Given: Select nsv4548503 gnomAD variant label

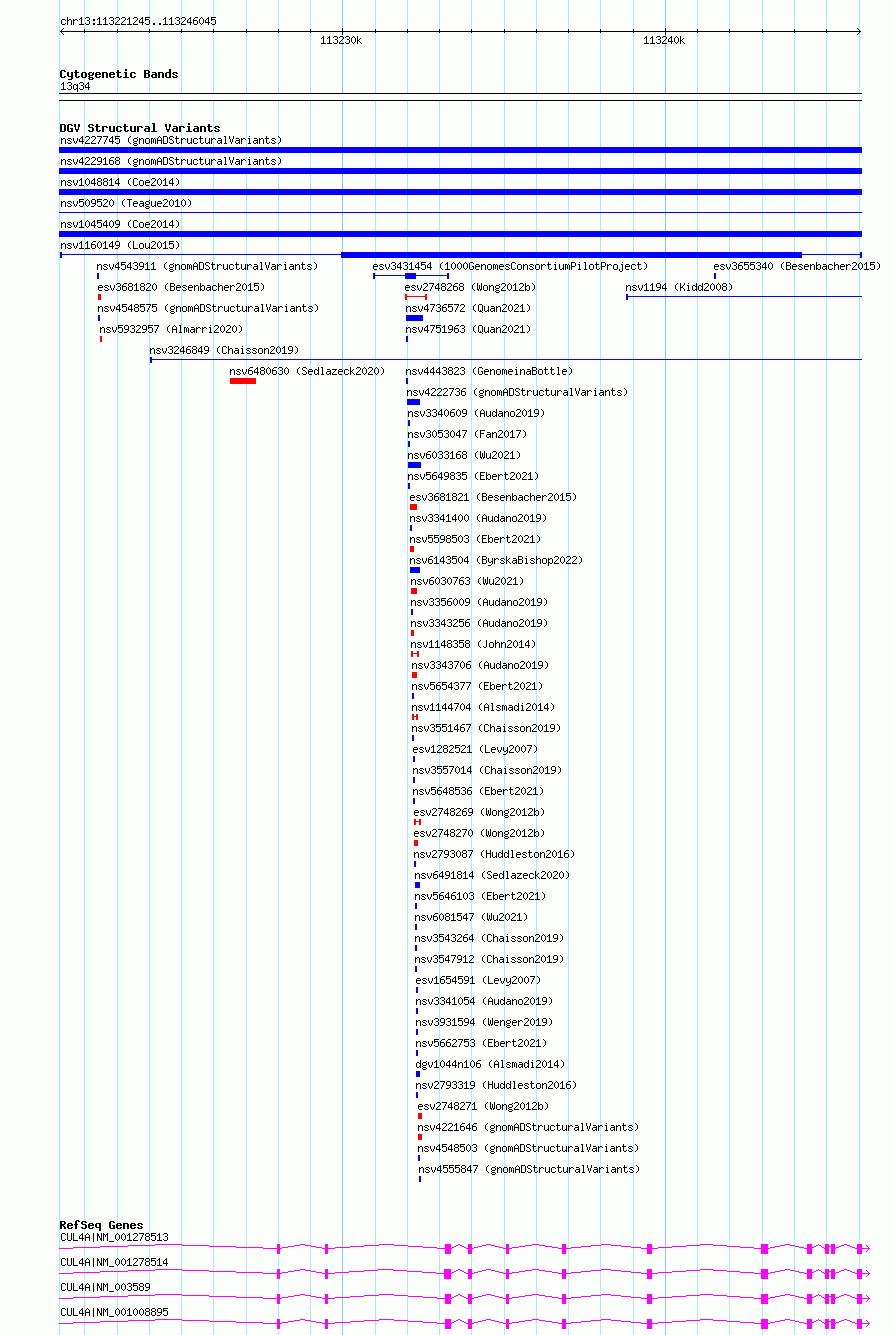Looking at the screenshot, I should point(529,1148).
